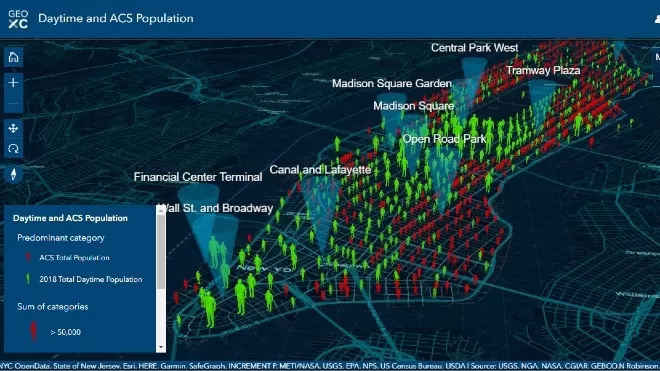Select the Central Park West map label
The width and height of the screenshot is (660, 371).
pyautogui.click(x=474, y=48)
